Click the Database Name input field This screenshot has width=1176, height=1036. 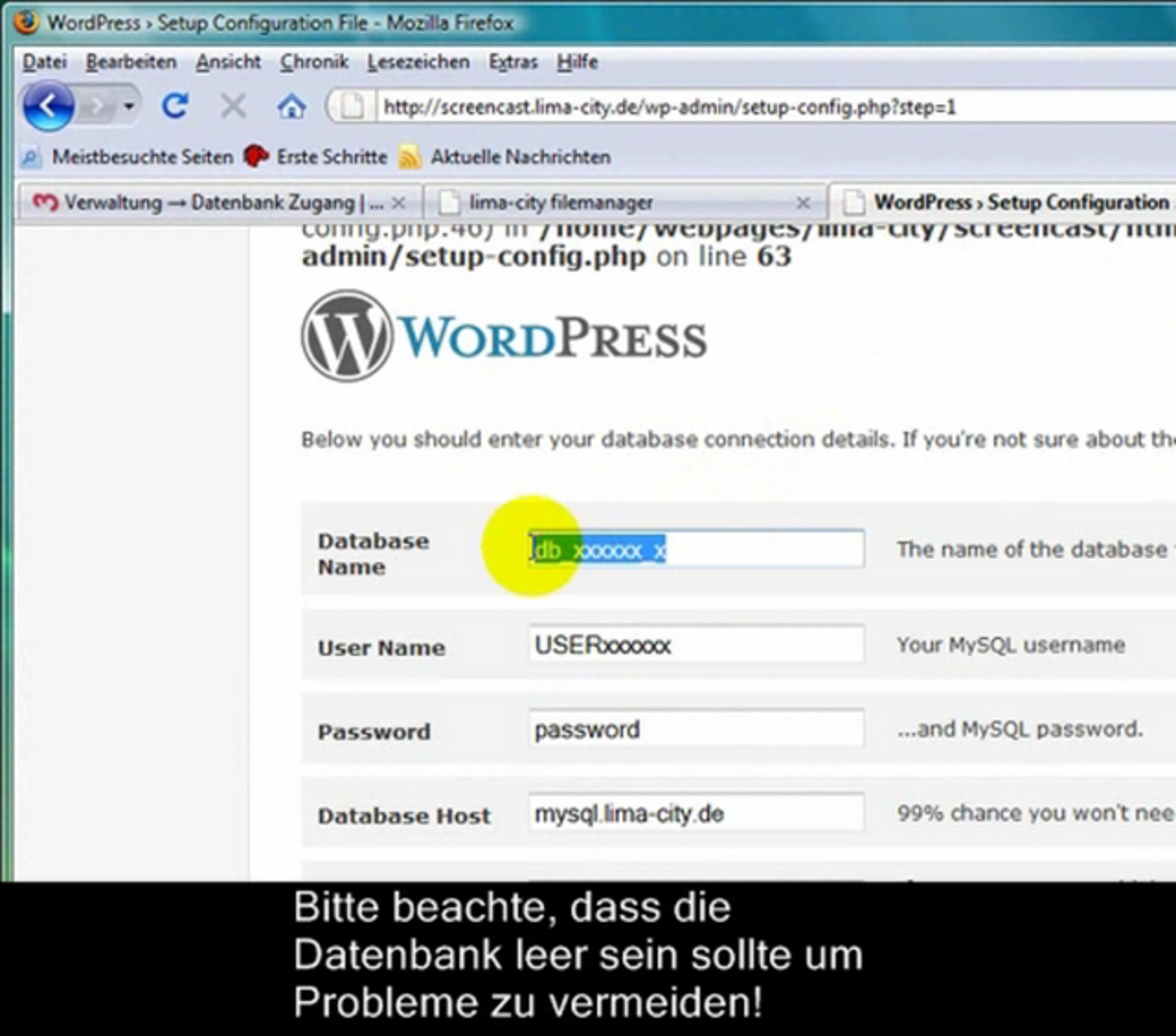coord(696,550)
